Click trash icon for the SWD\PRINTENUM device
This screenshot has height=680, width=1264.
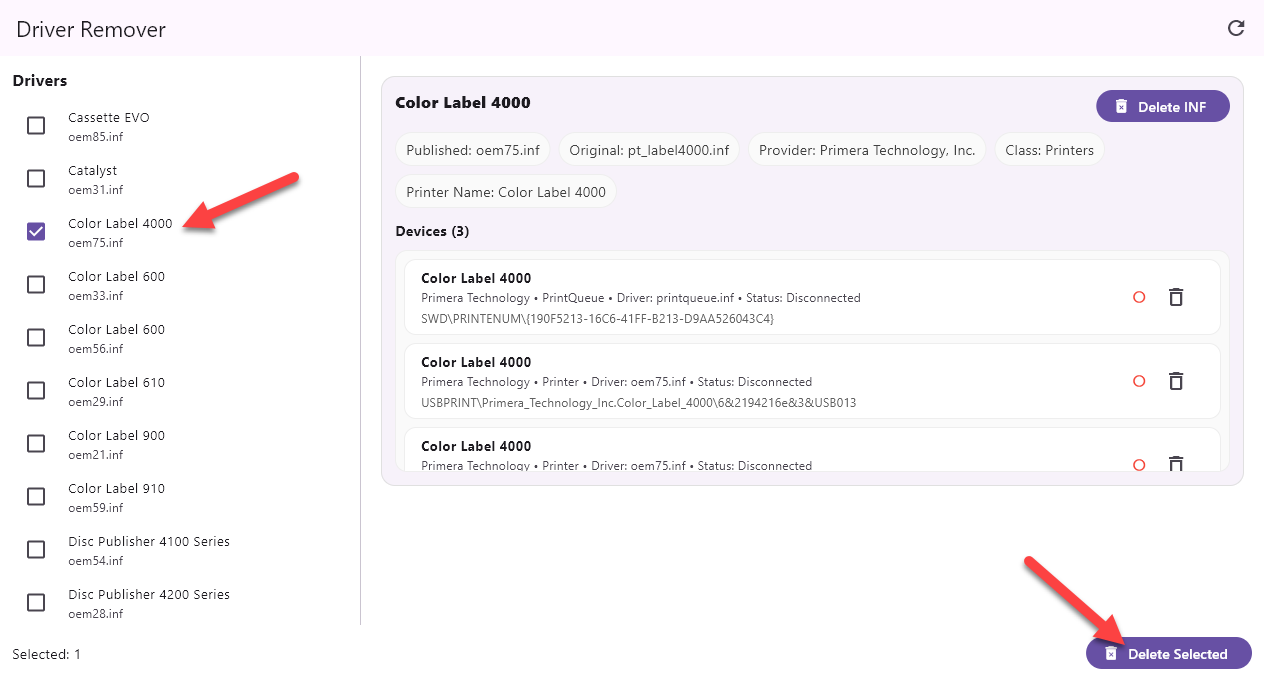tap(1176, 297)
